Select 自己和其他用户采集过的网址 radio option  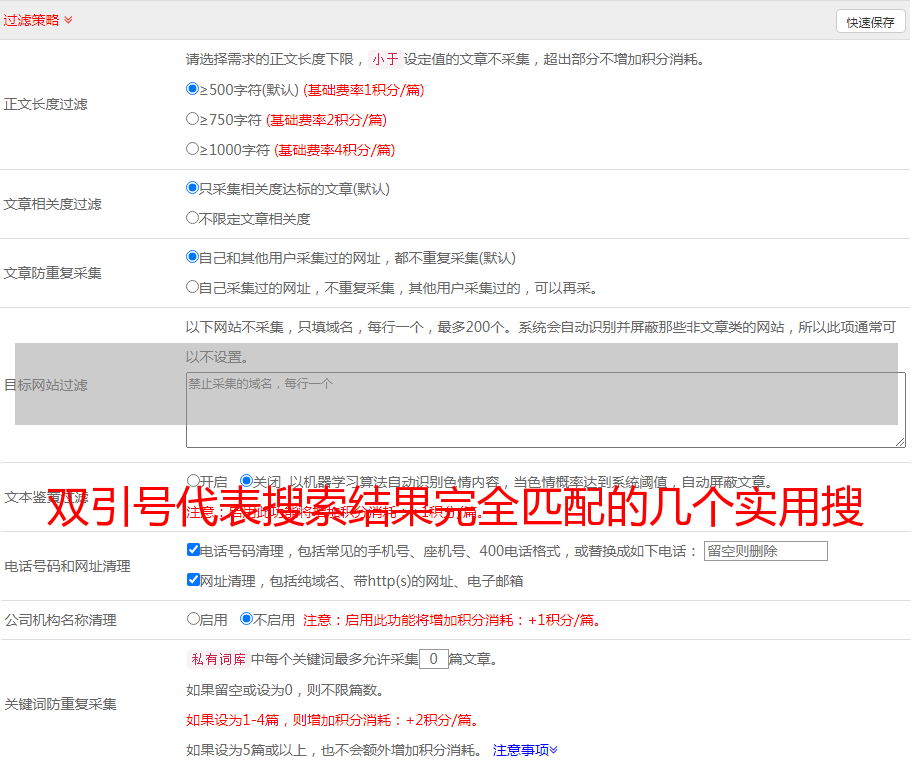(192, 257)
